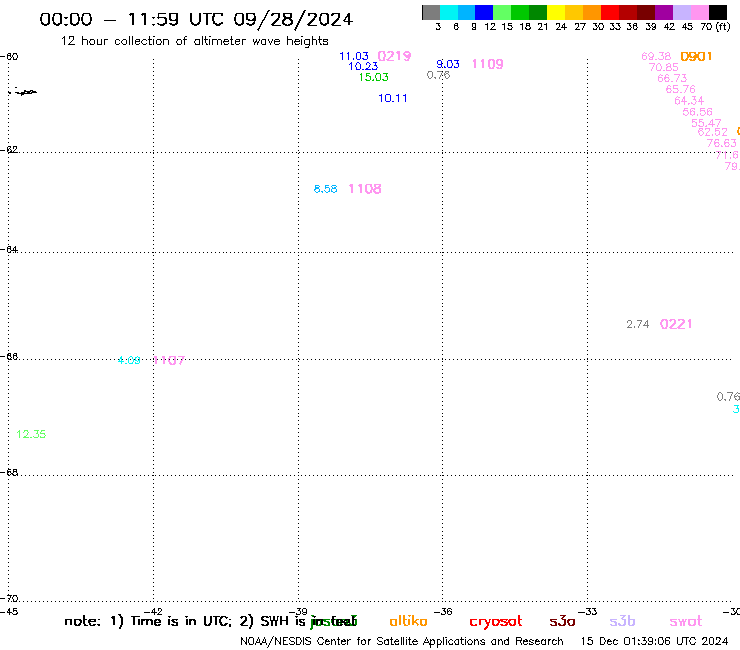Select the lavender 45 ft swatch
This screenshot has width=740, height=650.
click(x=682, y=12)
